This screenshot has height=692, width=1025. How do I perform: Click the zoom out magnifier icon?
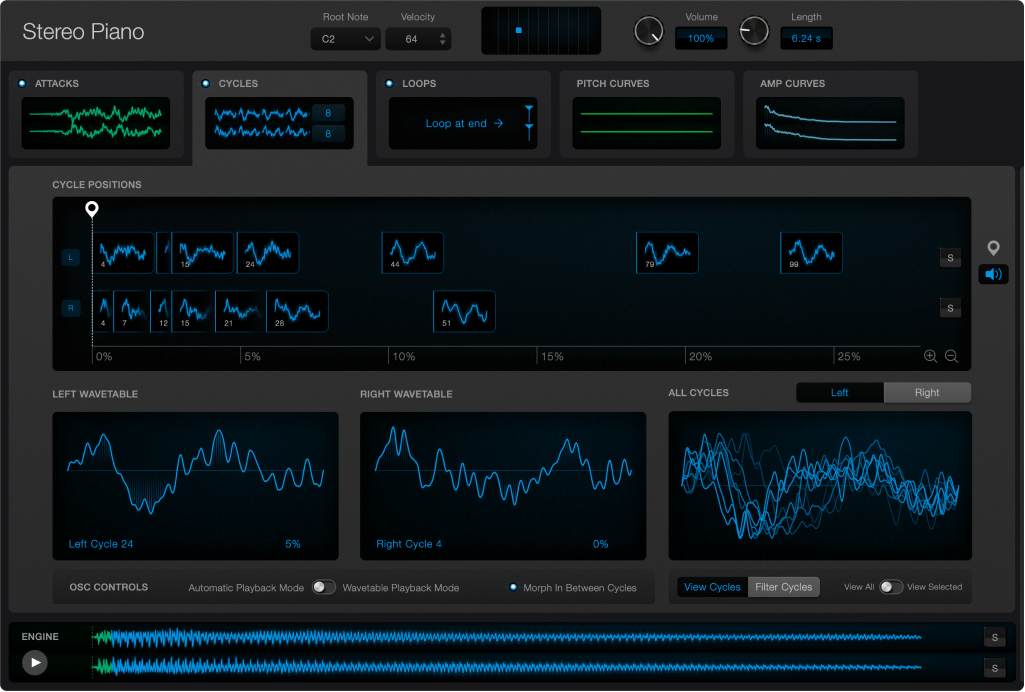(x=951, y=356)
